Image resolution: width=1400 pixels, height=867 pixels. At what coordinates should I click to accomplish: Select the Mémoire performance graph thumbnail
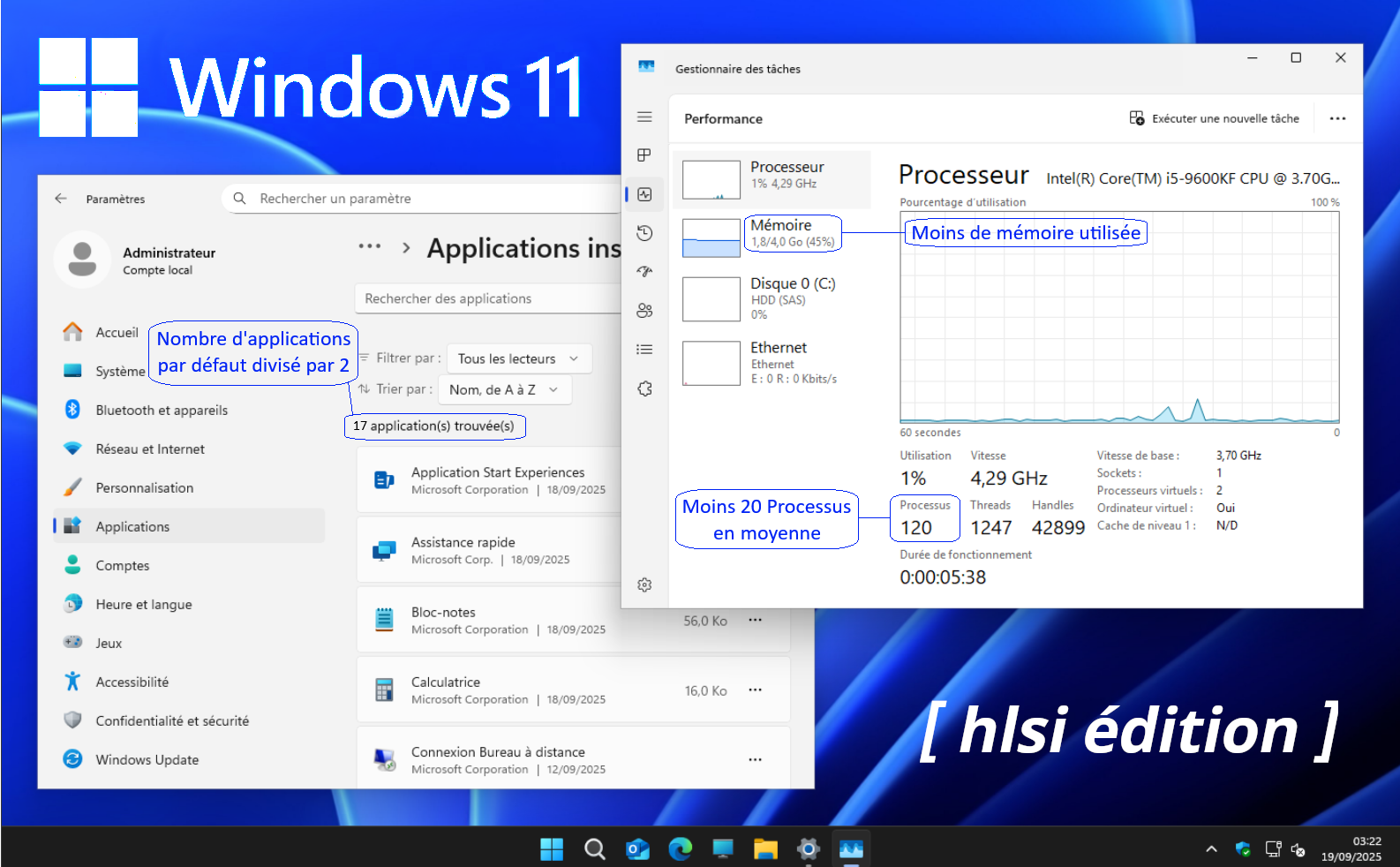(711, 238)
